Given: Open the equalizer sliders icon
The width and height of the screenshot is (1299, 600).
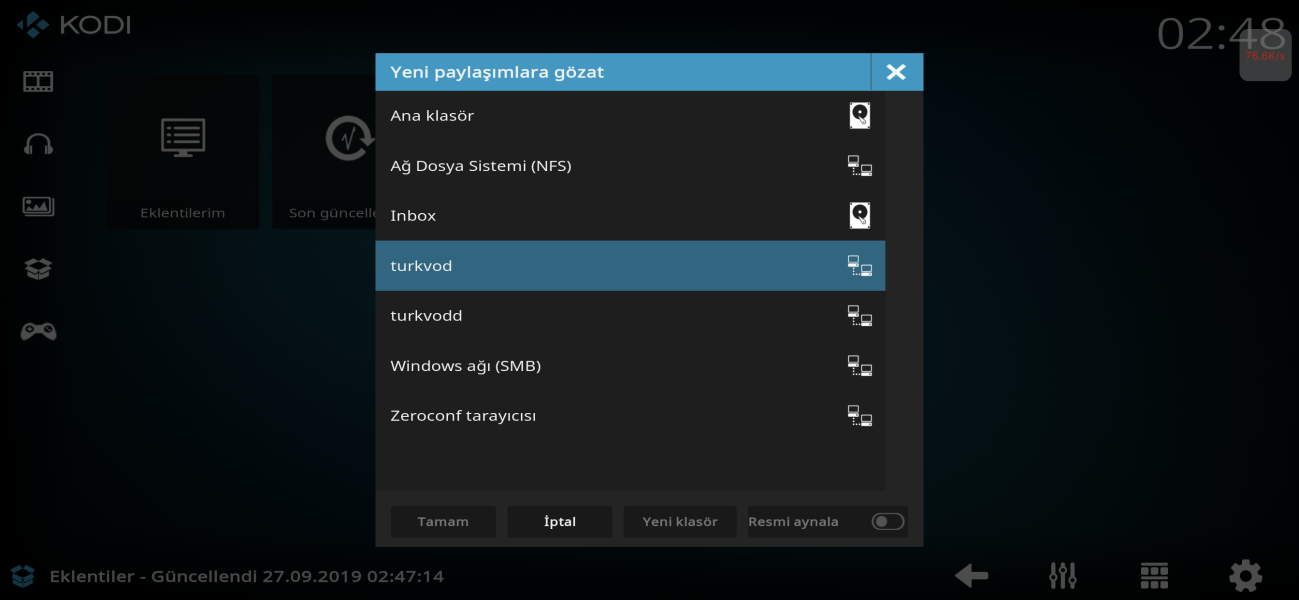Looking at the screenshot, I should 1062,575.
